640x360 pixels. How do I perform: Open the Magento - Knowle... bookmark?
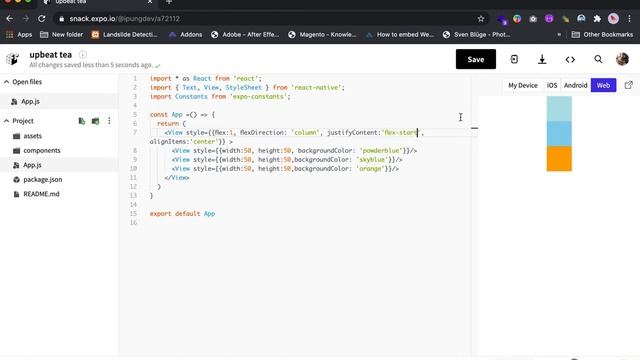click(322, 35)
